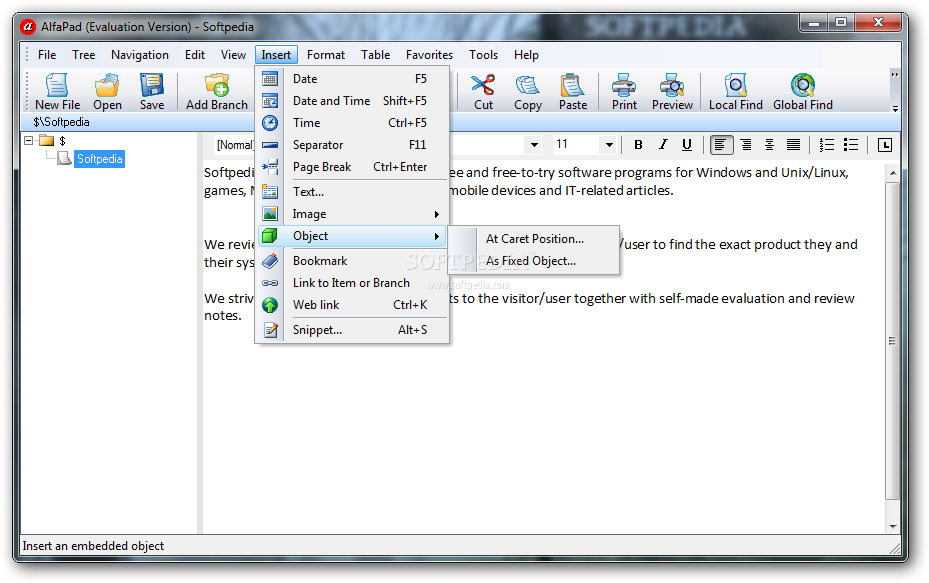This screenshot has height=583, width=929.
Task: Click the editor scrollbar up arrow
Action: click(x=892, y=173)
